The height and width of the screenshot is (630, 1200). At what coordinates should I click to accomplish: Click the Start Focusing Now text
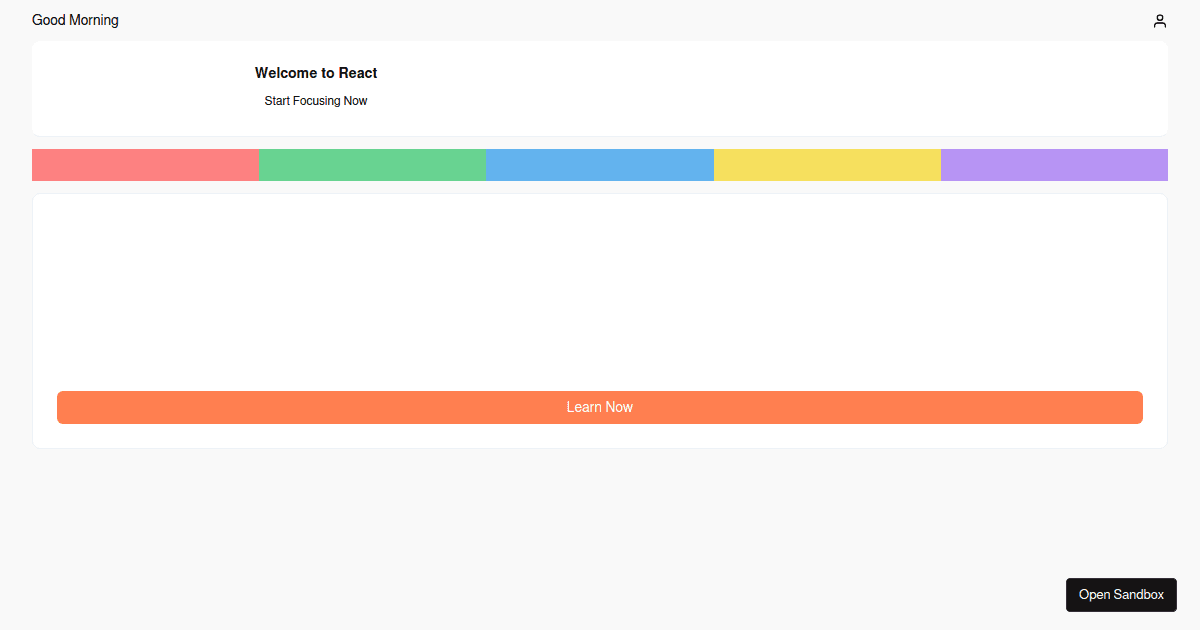point(316,101)
